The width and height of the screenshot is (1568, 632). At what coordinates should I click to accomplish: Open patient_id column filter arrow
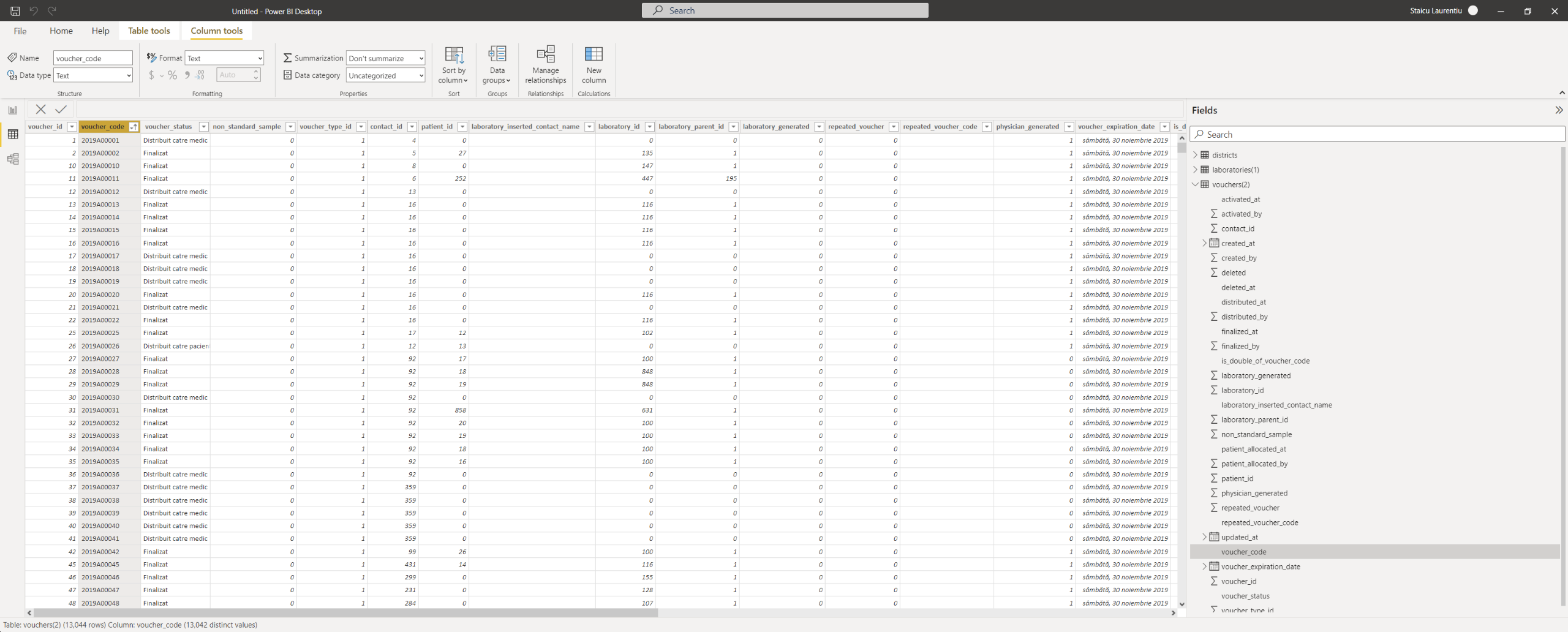462,127
